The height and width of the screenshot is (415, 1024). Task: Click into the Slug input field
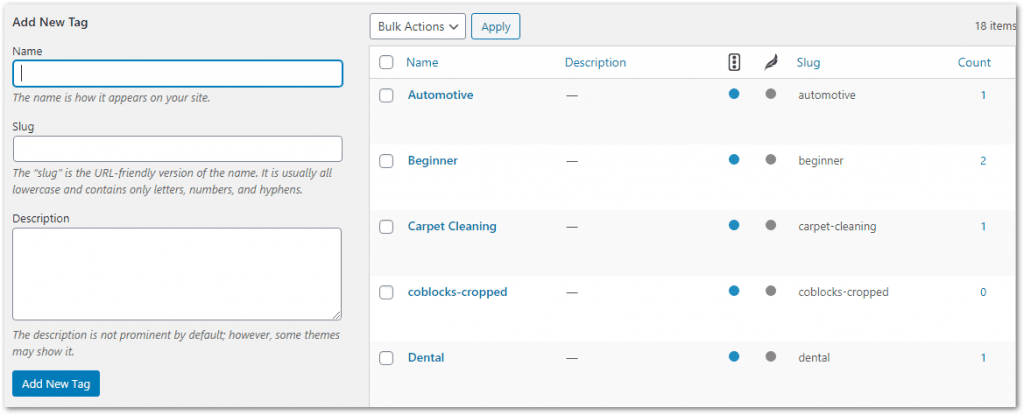(x=177, y=149)
